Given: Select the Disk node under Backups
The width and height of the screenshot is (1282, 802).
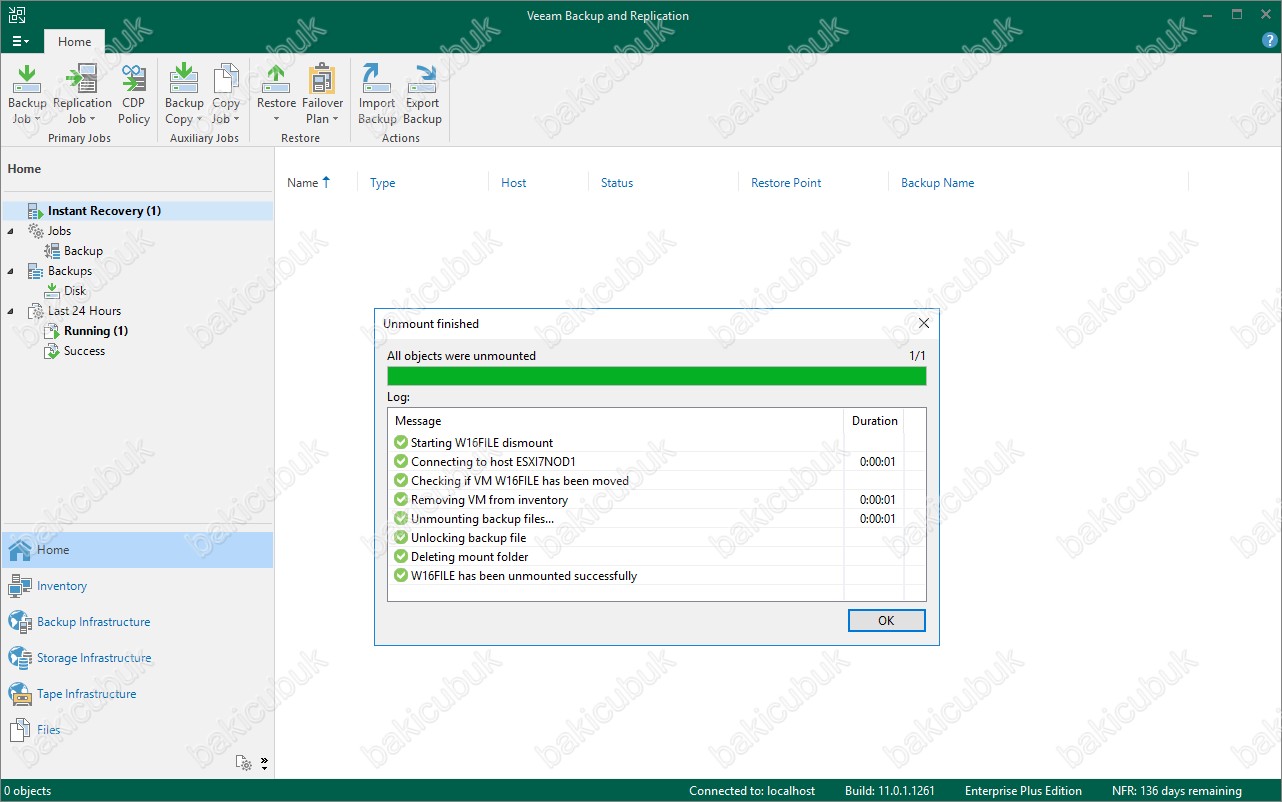Looking at the screenshot, I should click(75, 291).
